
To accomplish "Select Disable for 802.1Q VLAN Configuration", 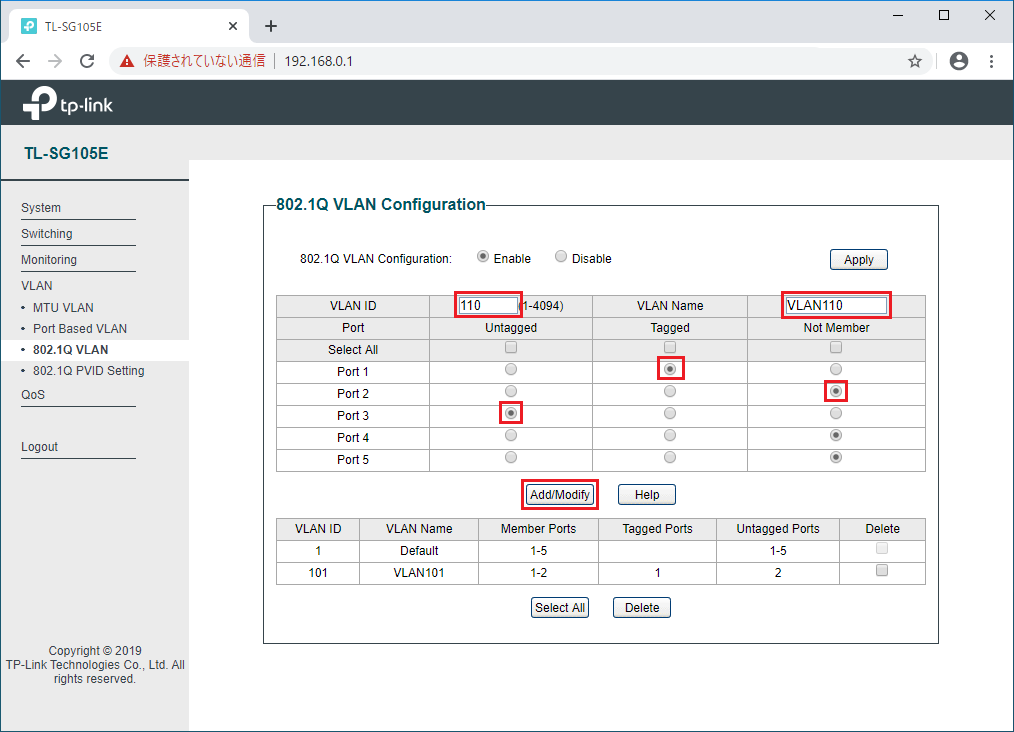I will (561, 257).
